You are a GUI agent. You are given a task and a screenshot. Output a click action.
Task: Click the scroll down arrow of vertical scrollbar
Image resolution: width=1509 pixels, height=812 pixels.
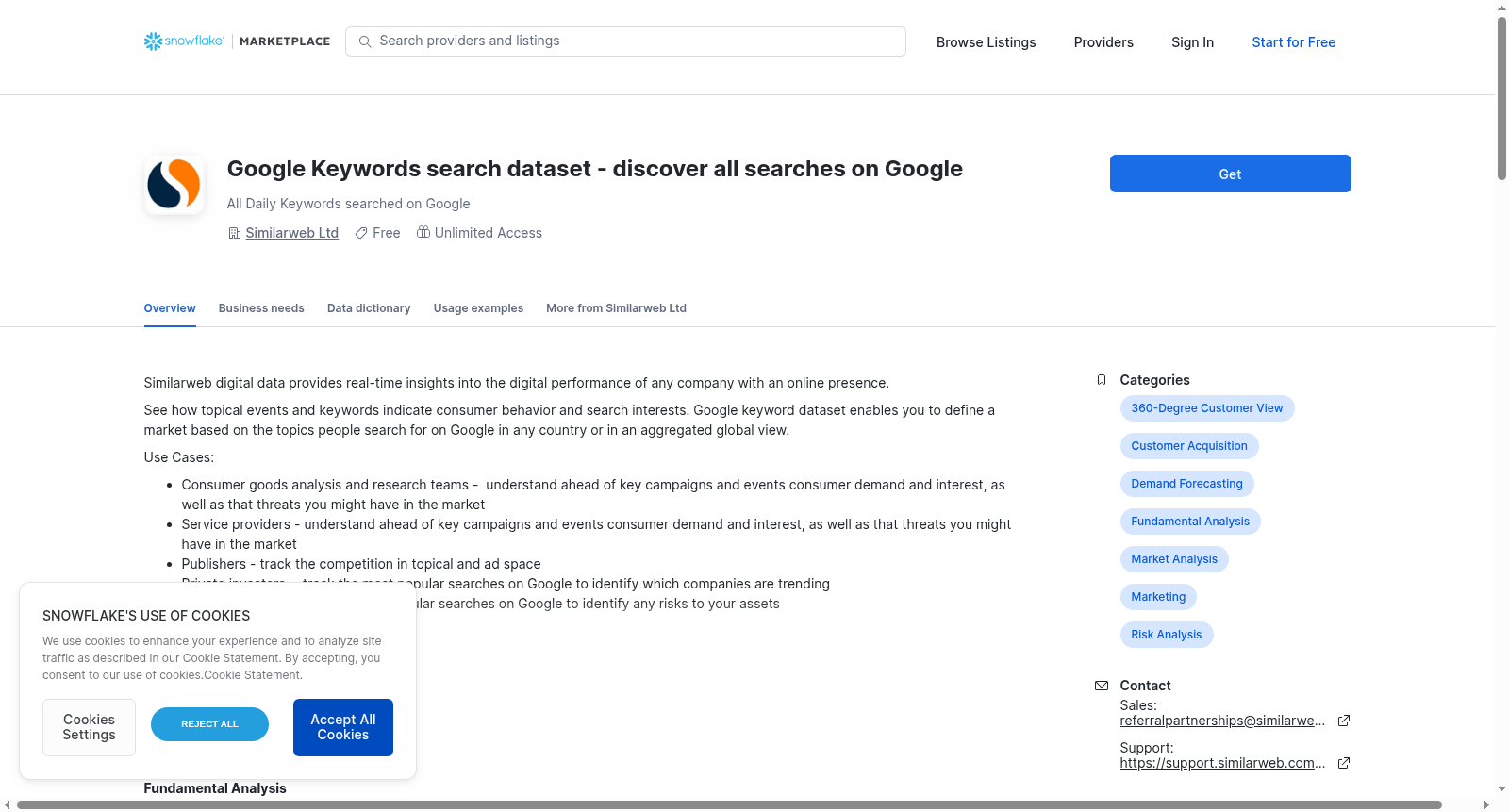coord(1501,789)
